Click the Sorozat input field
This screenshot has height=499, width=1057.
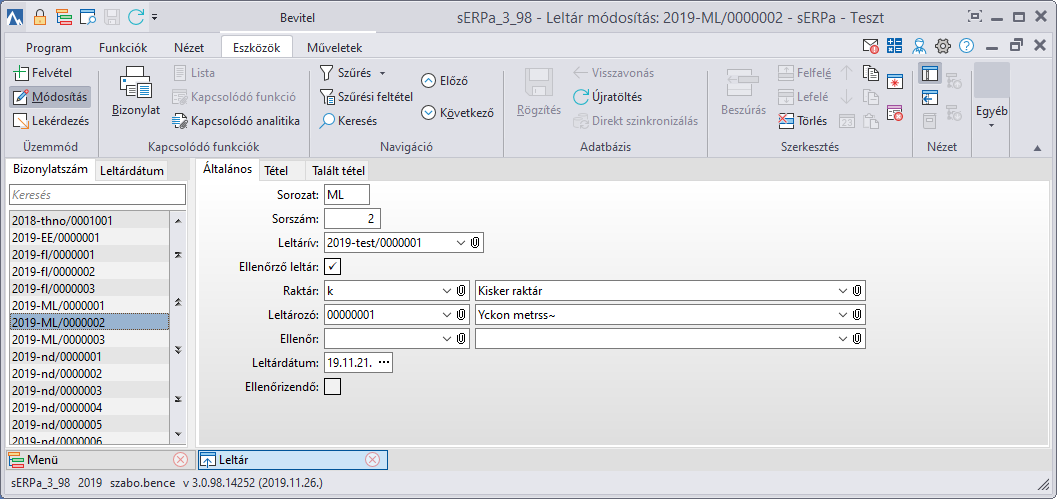(x=347, y=194)
